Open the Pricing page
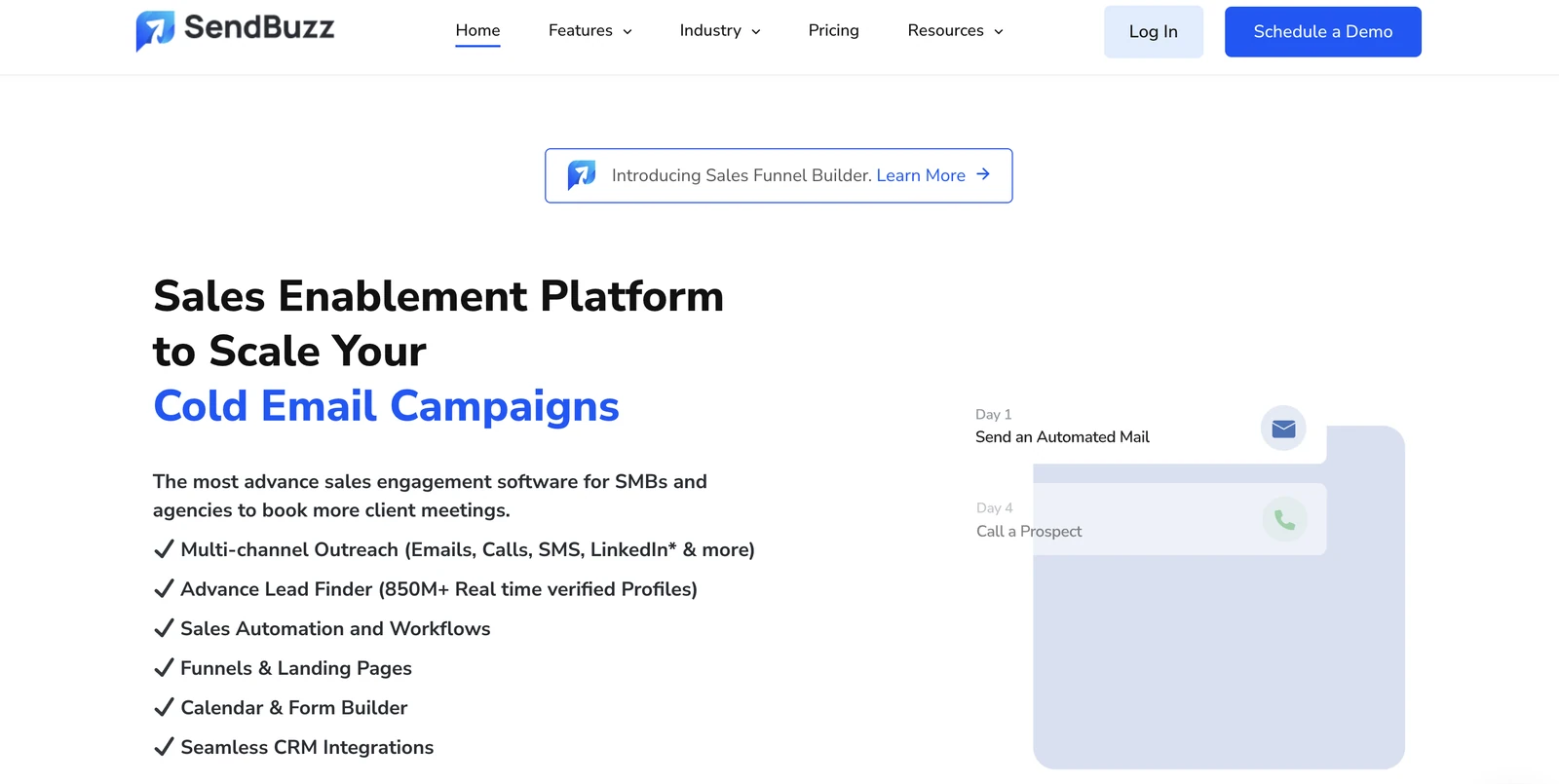Screen dimensions: 1559x784 [834, 30]
